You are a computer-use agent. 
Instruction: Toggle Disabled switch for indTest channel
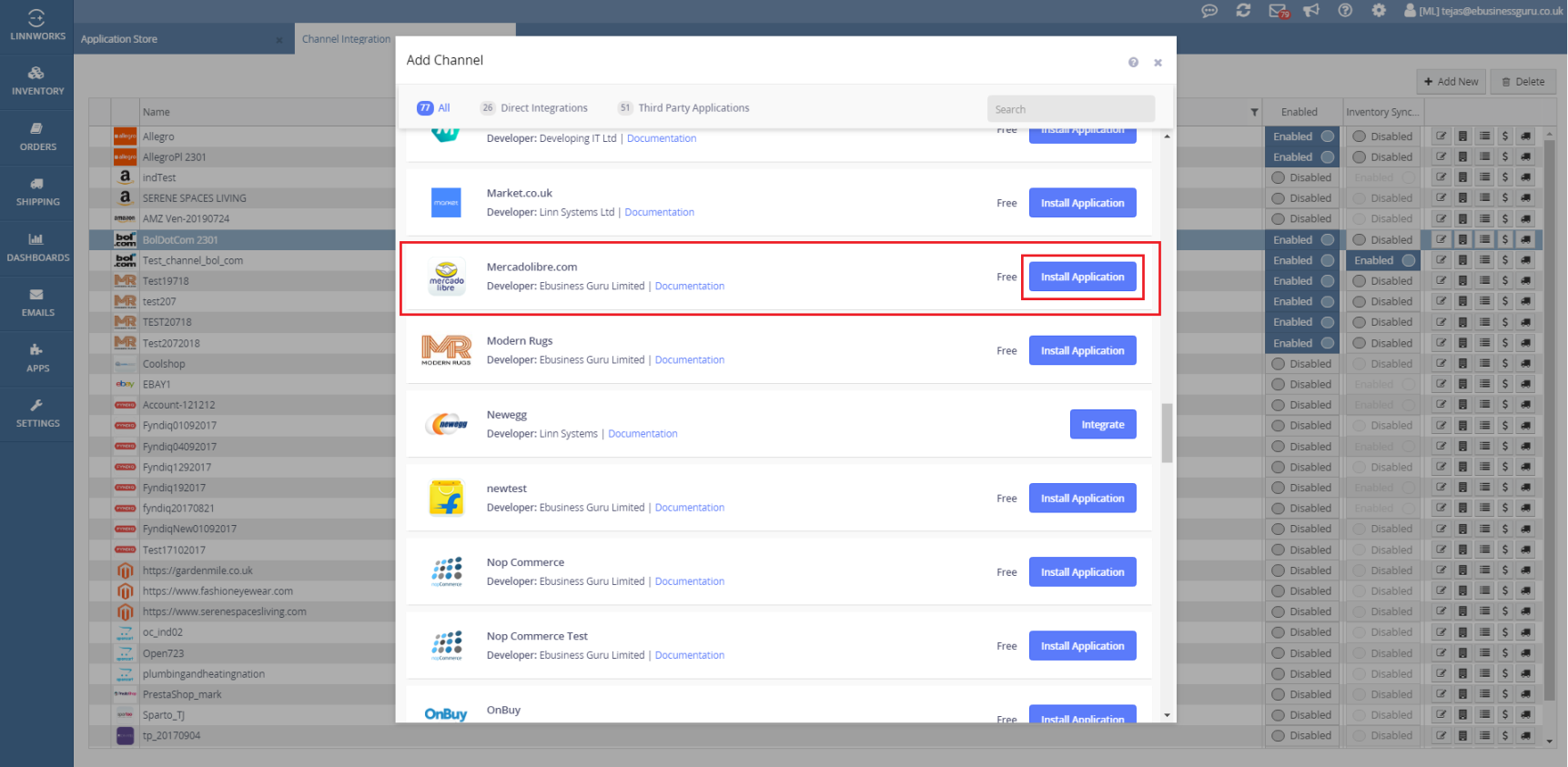click(1302, 177)
